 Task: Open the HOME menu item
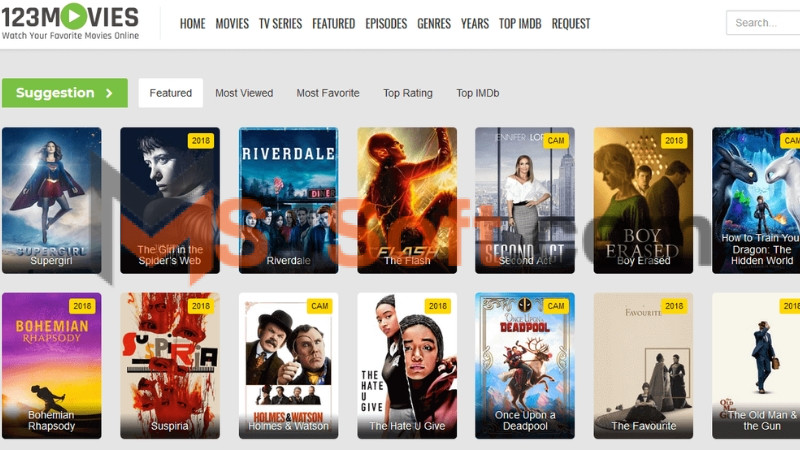[192, 23]
